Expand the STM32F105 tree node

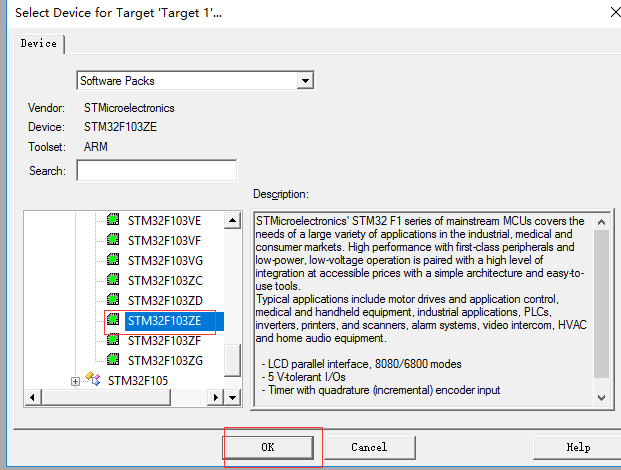pos(75,381)
